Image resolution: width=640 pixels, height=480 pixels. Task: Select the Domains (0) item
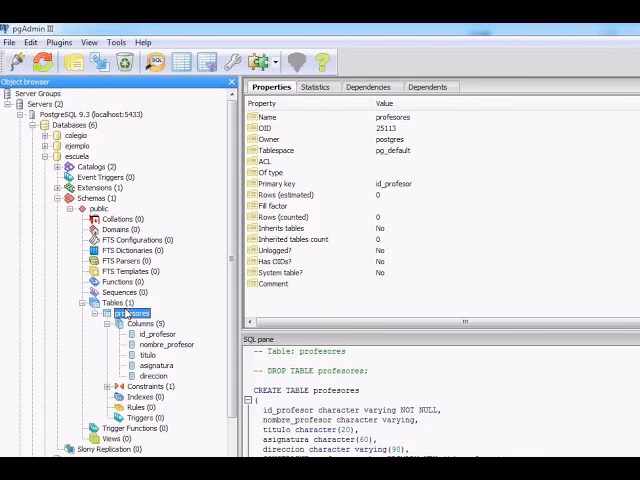coord(121,230)
